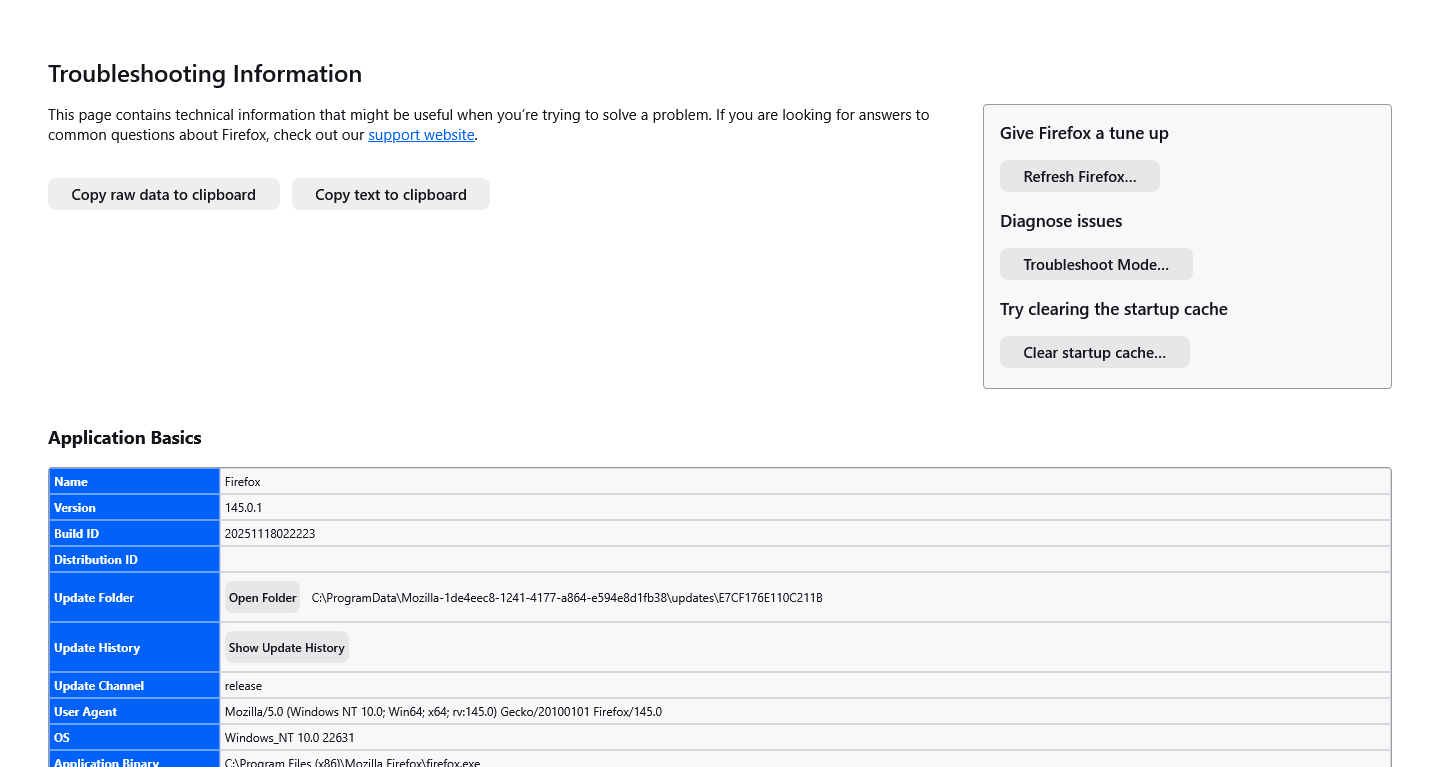This screenshot has height=767, width=1440.
Task: Click the Troubleshooting Information page title
Action: (x=205, y=74)
